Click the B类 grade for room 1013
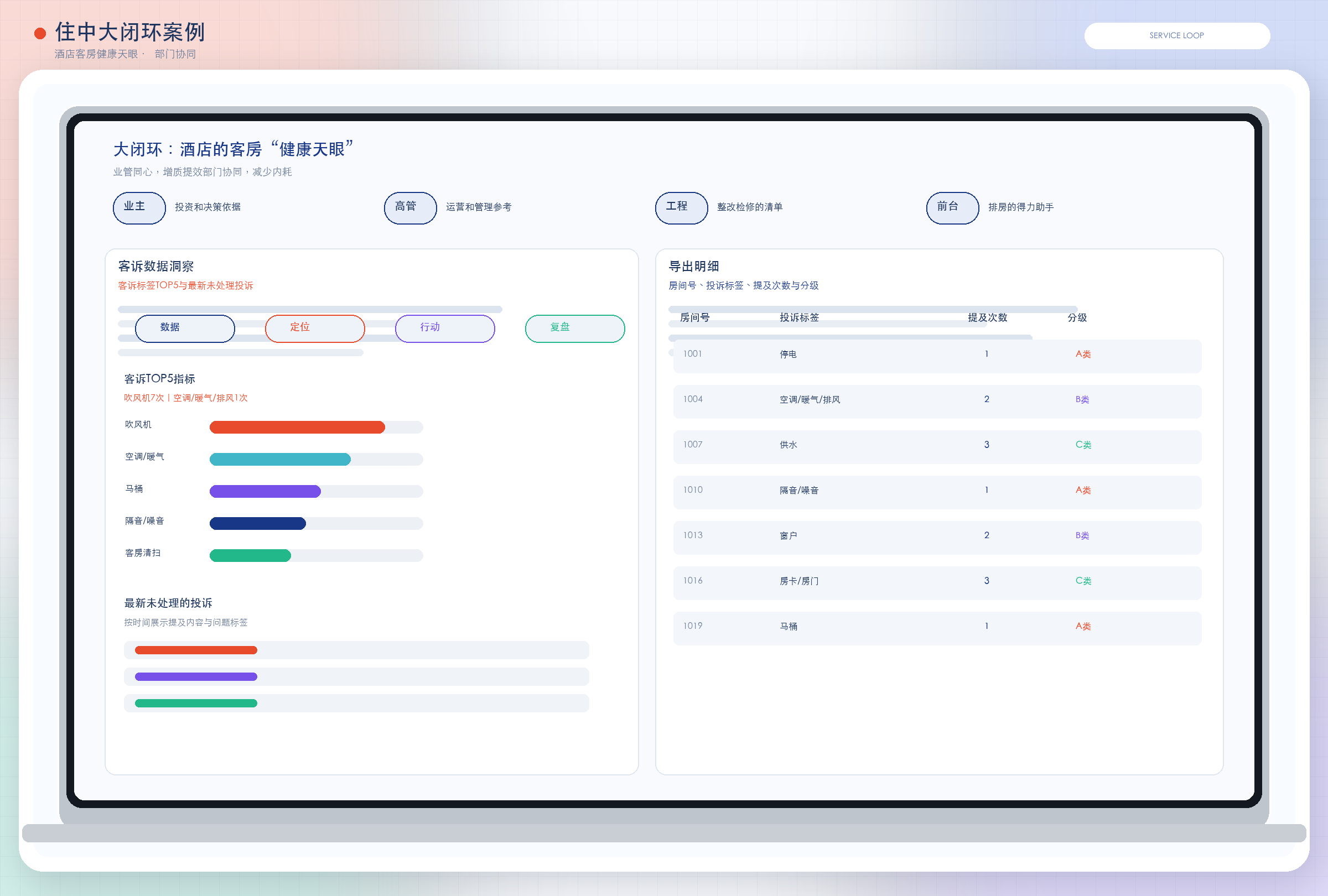Viewport: 1328px width, 896px height. tap(1082, 535)
